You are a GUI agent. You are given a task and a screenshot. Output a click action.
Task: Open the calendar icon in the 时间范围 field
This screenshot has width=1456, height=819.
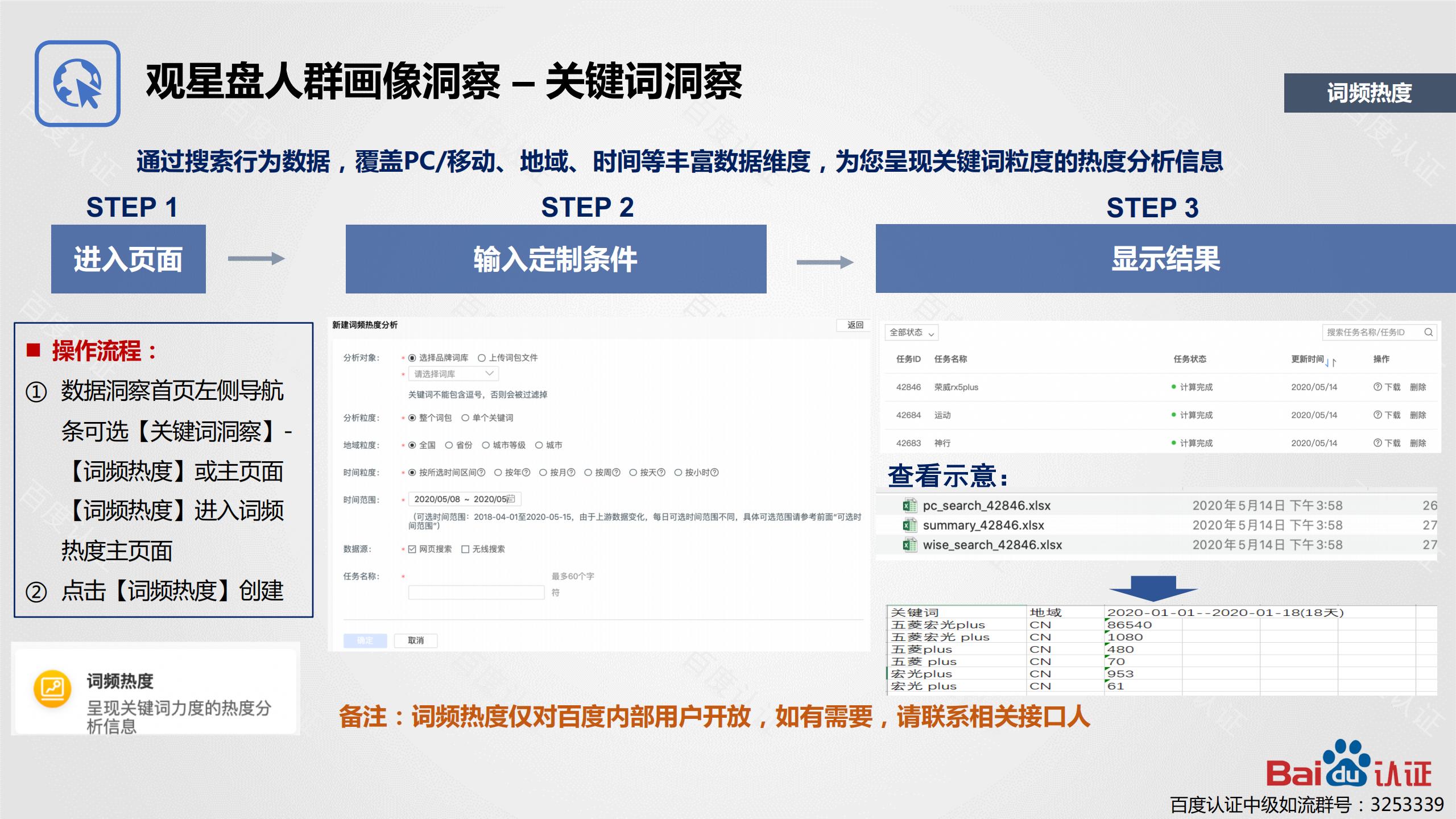(511, 499)
